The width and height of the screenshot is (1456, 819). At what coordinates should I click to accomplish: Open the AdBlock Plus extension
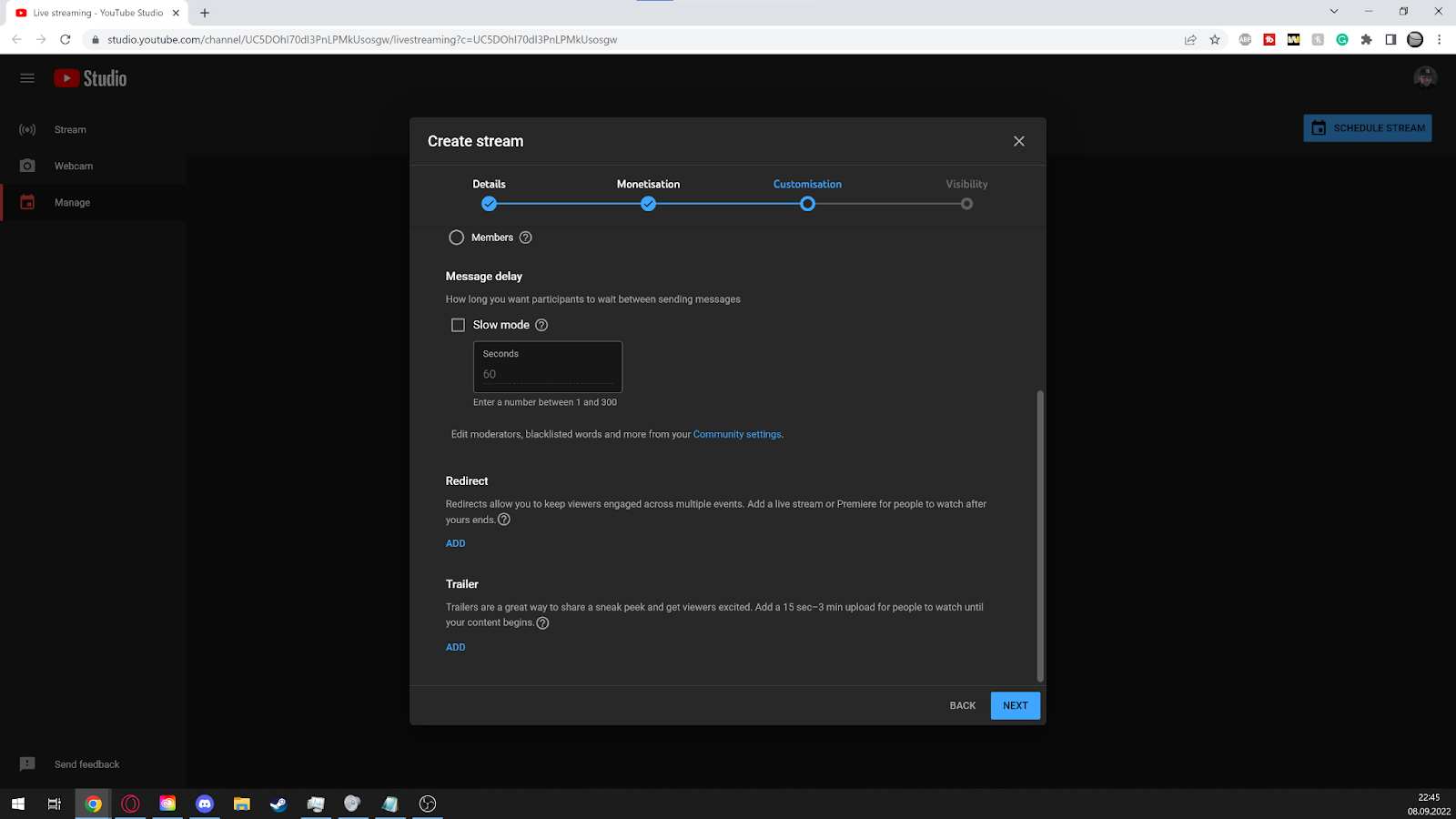1245,39
